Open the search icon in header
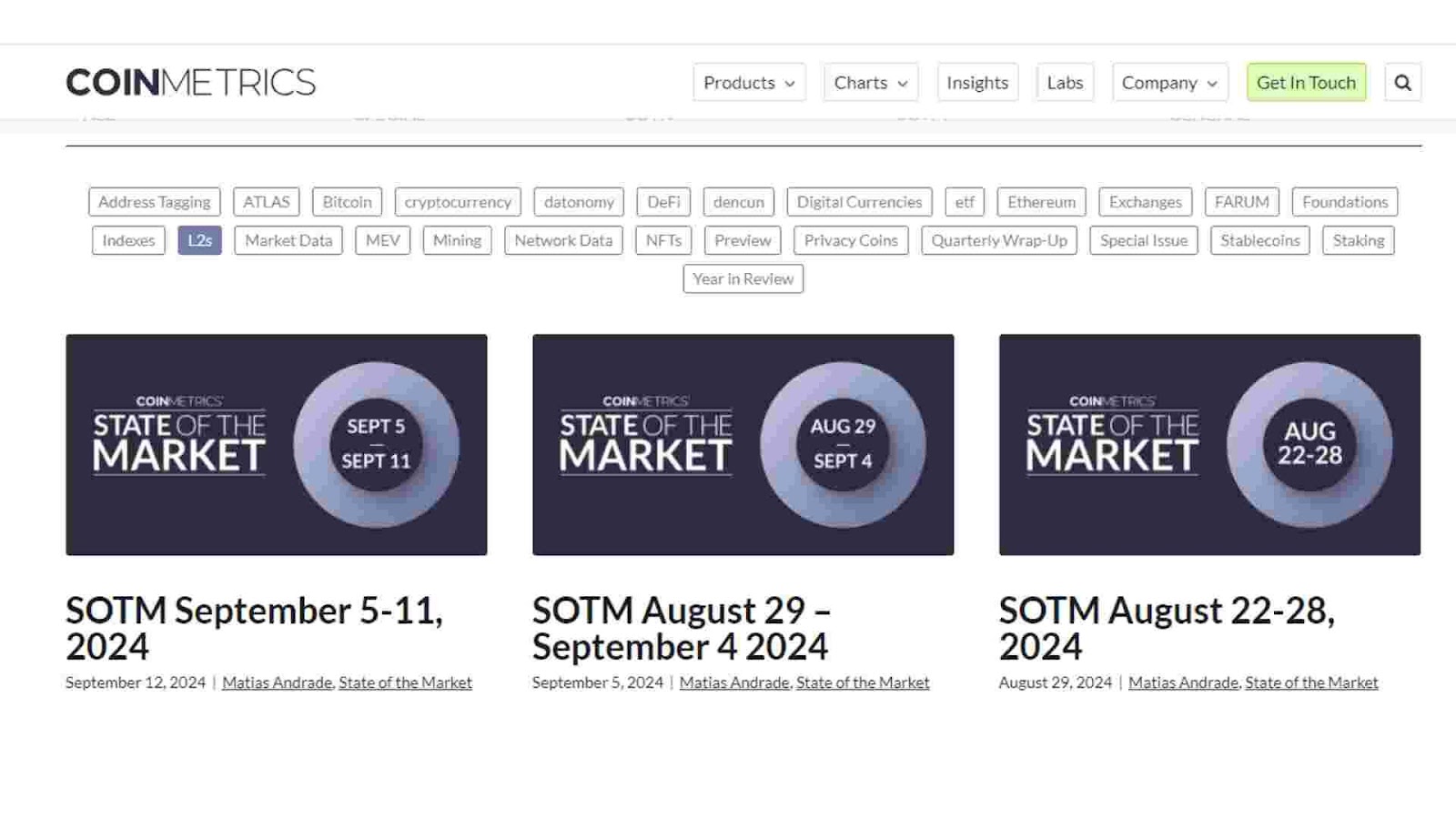Image resolution: width=1456 pixels, height=819 pixels. pyautogui.click(x=1402, y=82)
